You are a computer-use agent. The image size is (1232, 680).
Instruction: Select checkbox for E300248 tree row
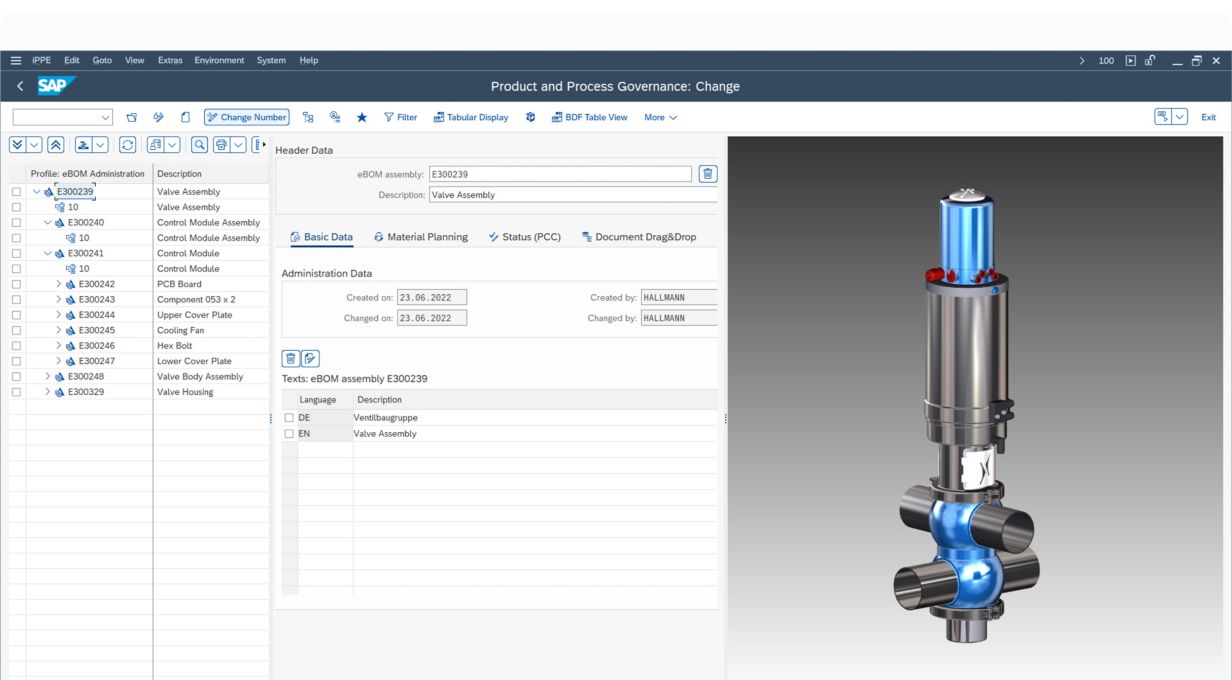[x=16, y=377]
